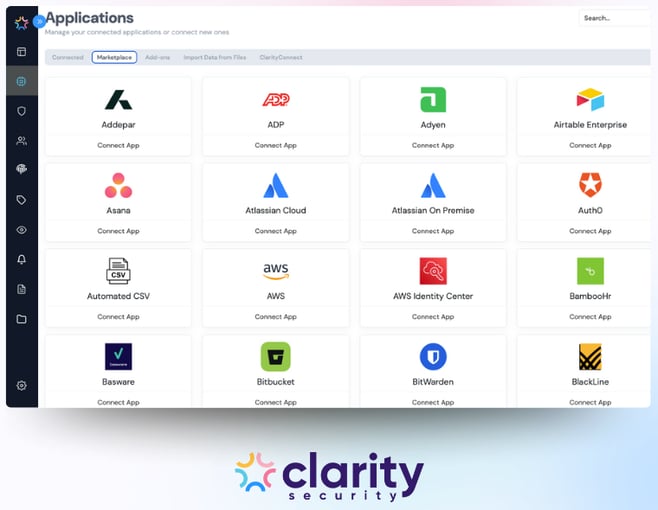
Task: Select the Applications chip icon in sidebar
Action: (x=21, y=81)
